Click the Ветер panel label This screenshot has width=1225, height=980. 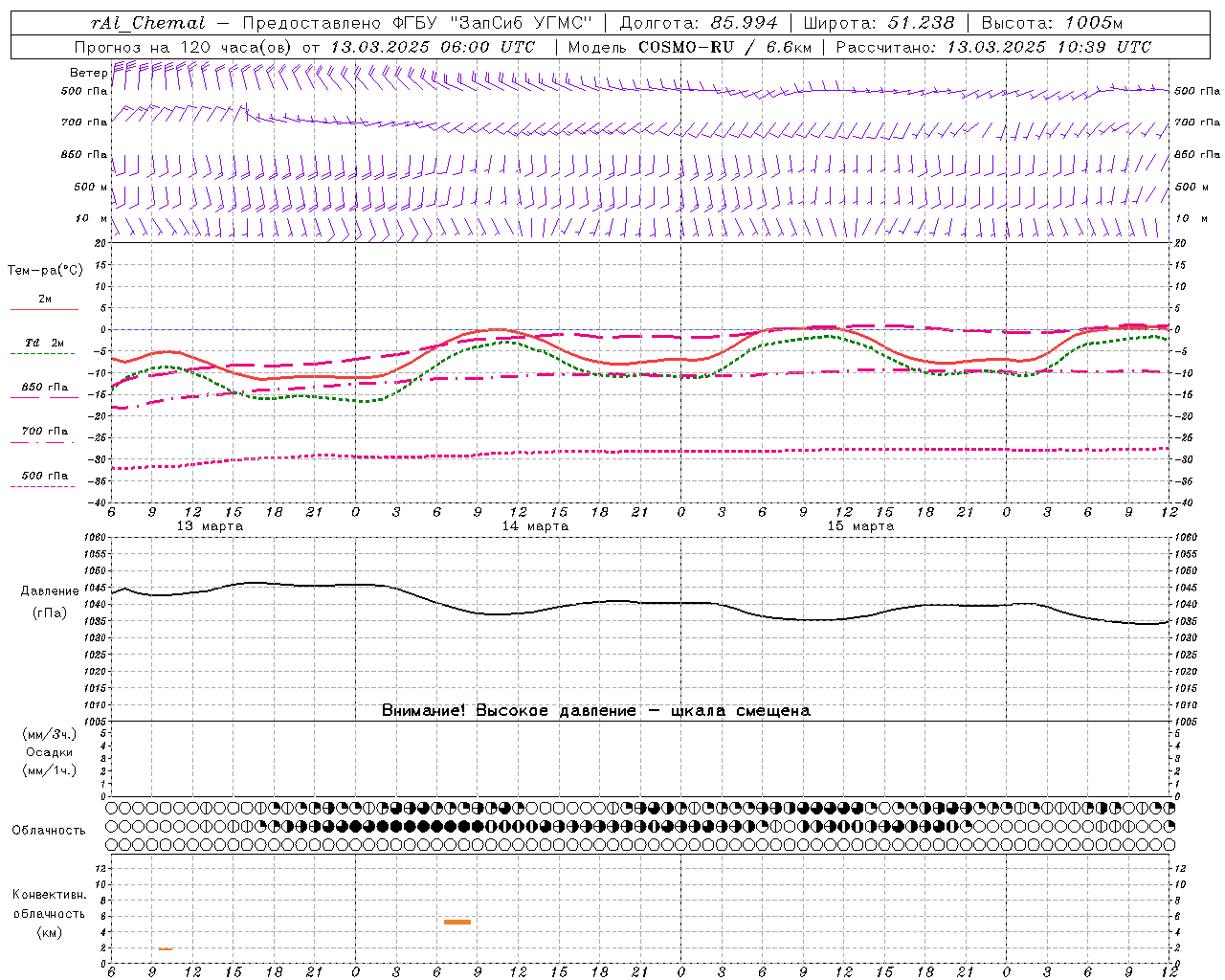pos(89,73)
